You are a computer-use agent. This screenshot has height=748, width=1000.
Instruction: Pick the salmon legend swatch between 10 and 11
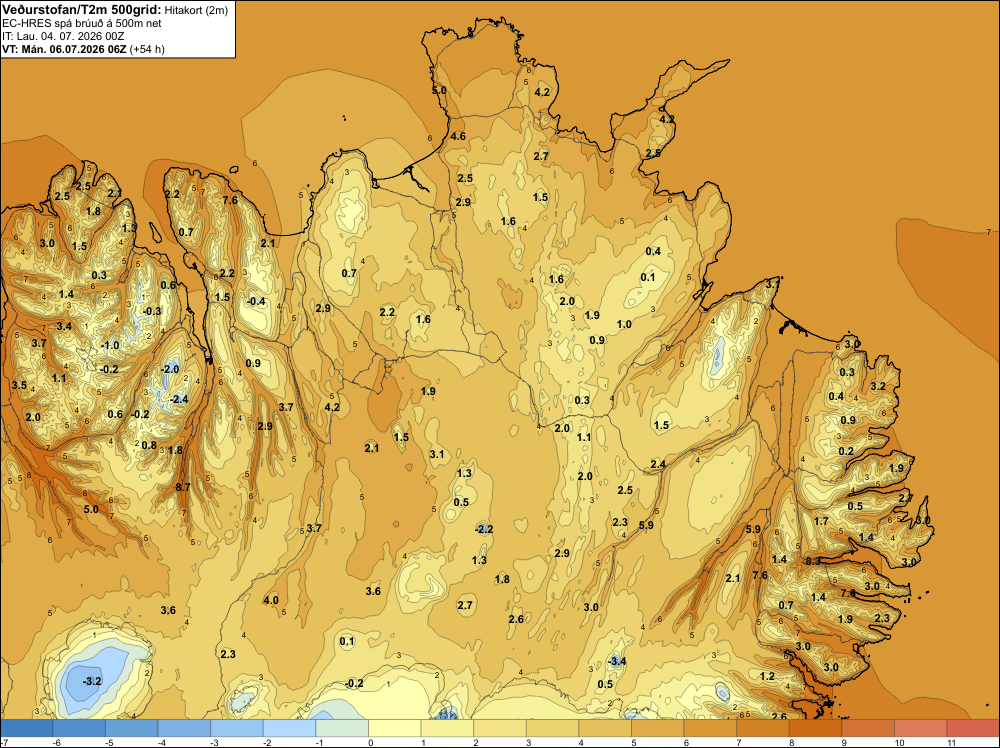tap(920, 728)
